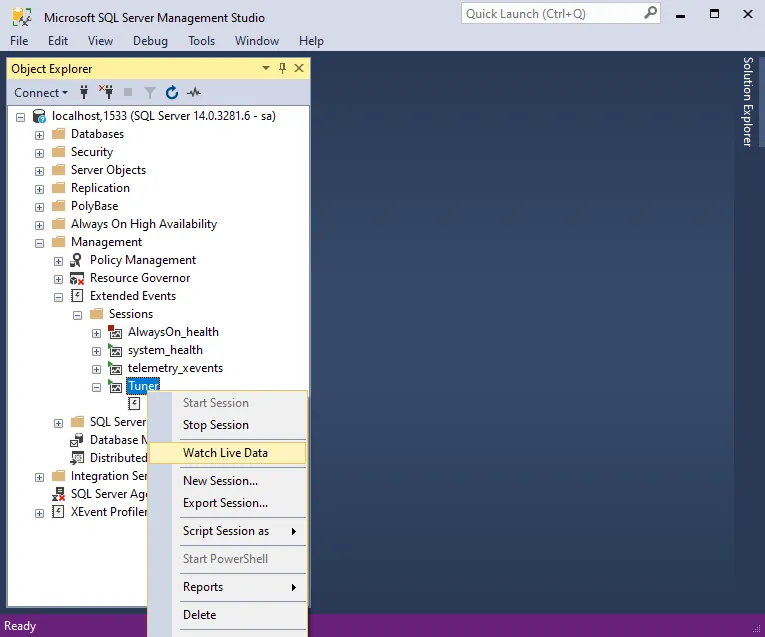Click the Quick Launch search field
The image size is (765, 637).
[553, 14]
